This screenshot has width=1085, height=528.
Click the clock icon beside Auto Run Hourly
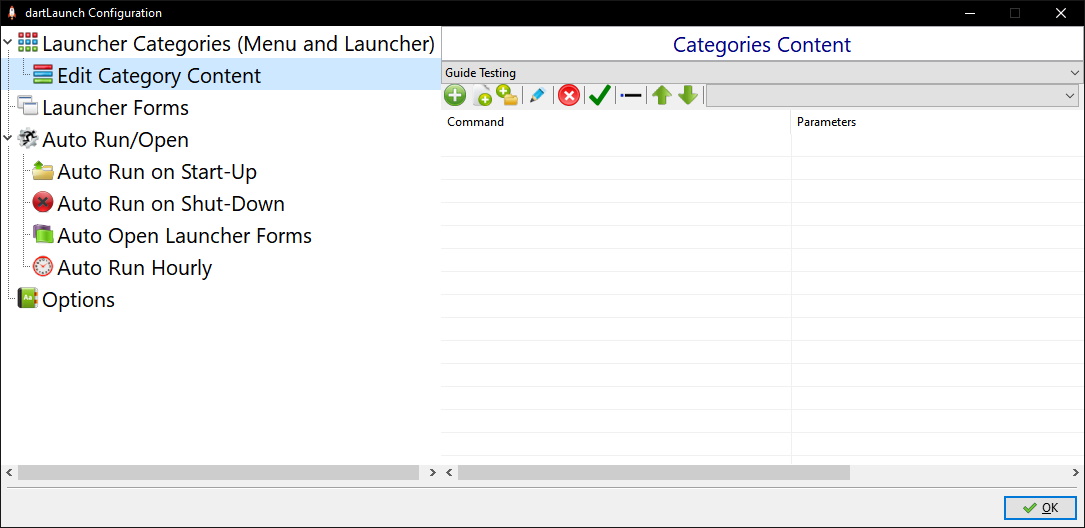pyautogui.click(x=43, y=266)
